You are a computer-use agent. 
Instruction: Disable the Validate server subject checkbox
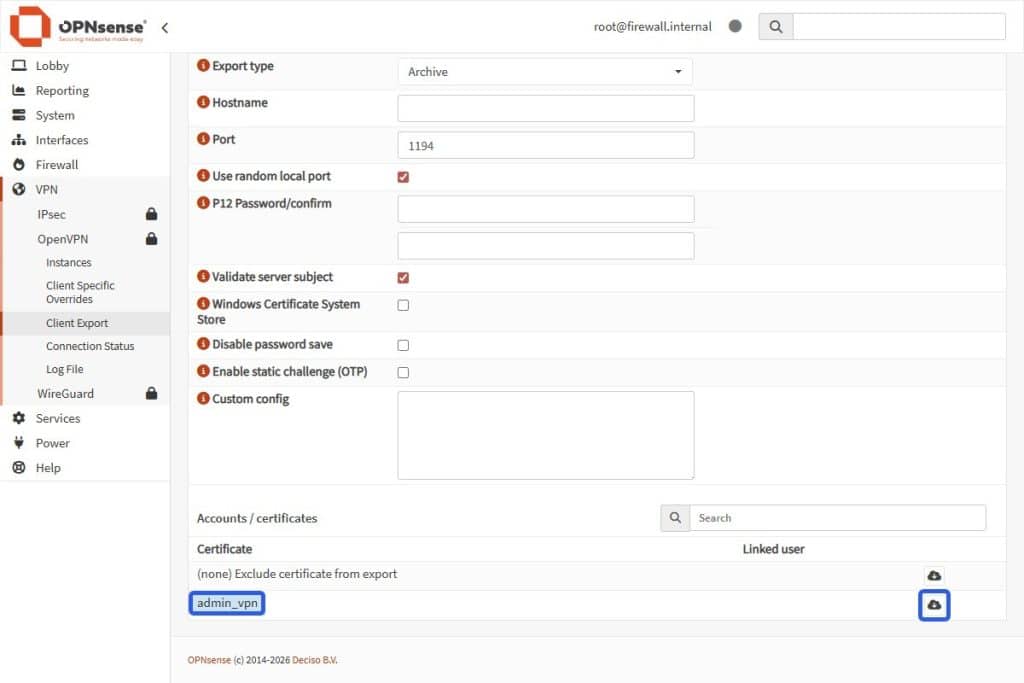403,277
